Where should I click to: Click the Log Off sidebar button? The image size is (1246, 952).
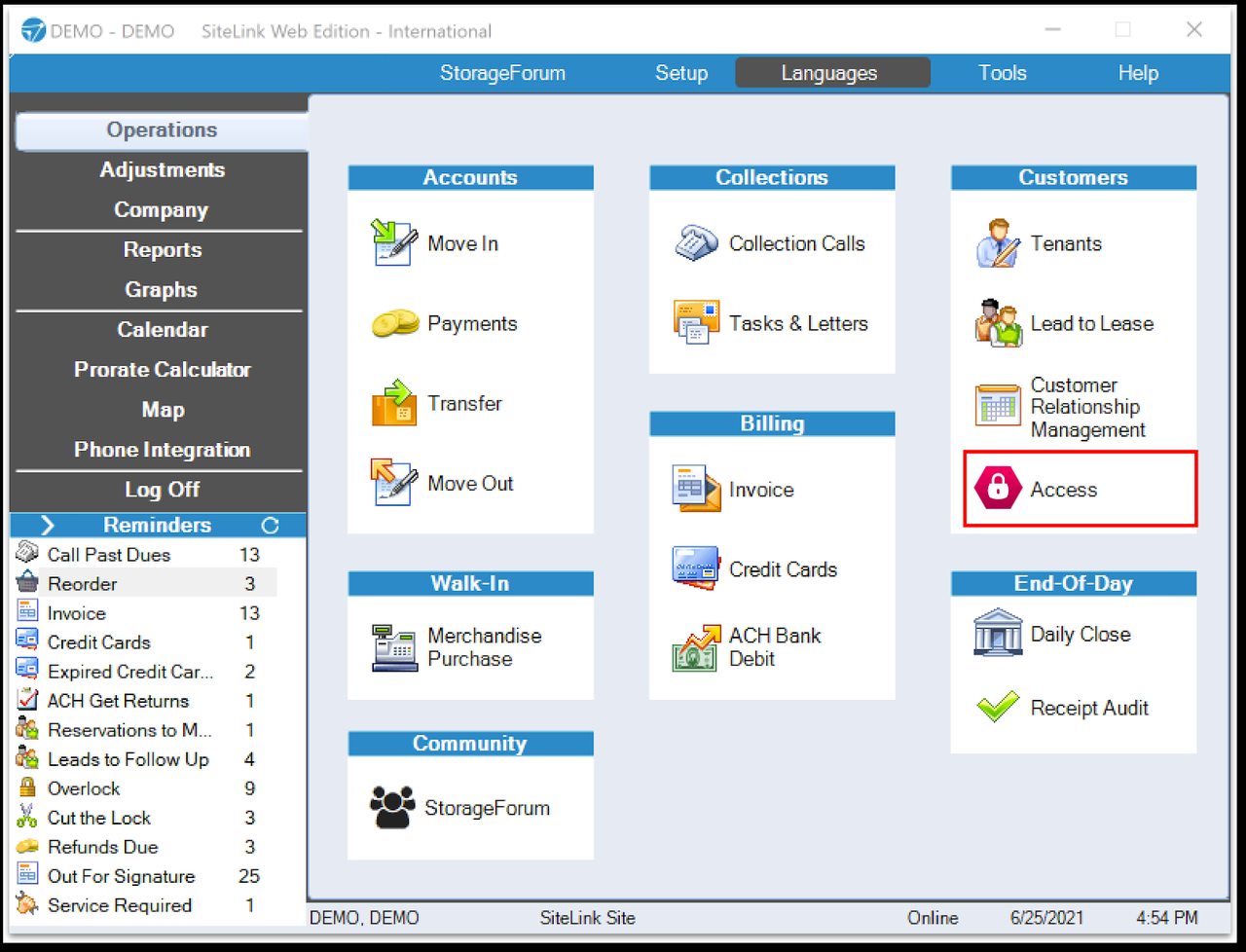(x=162, y=490)
